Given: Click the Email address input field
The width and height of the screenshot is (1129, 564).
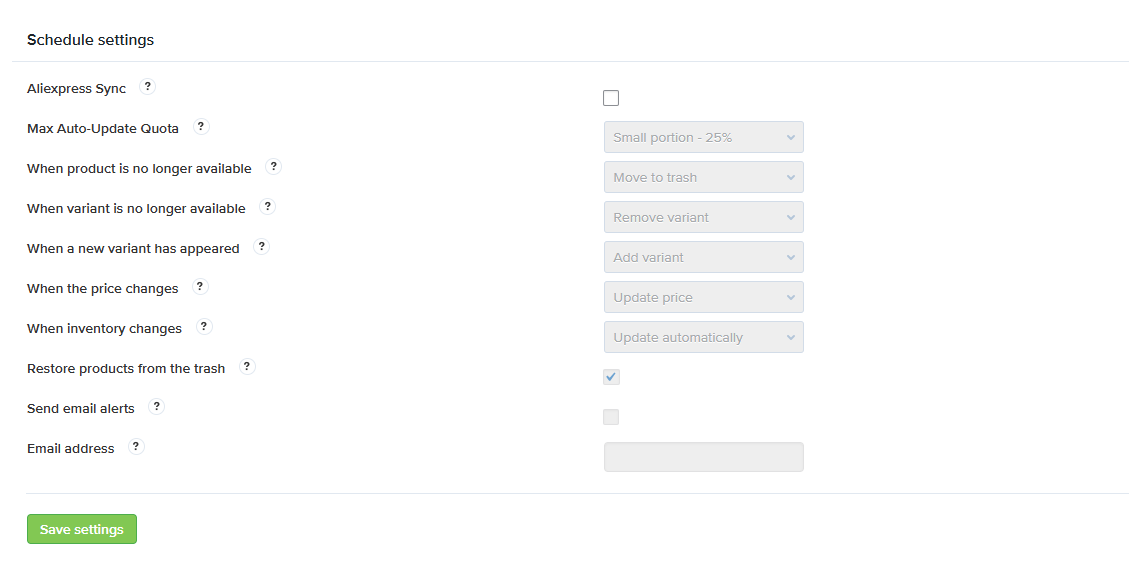Looking at the screenshot, I should [x=703, y=457].
